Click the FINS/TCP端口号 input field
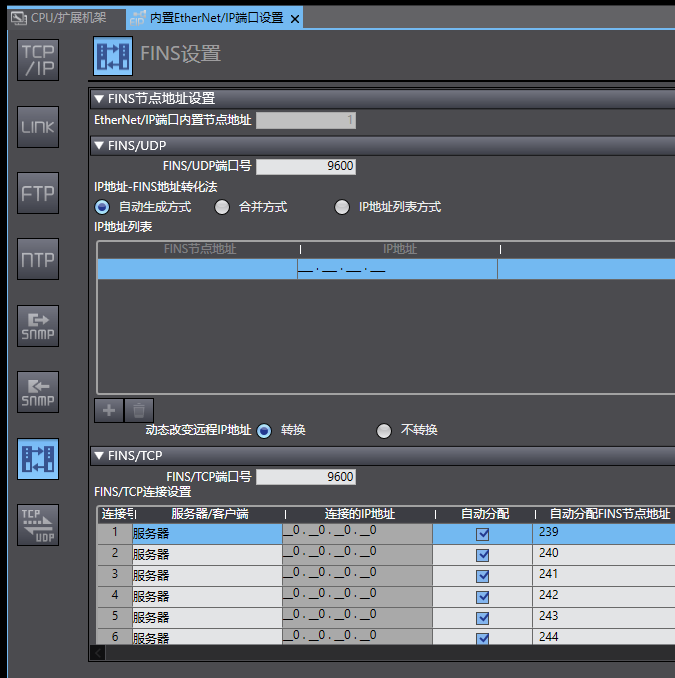The image size is (675, 678). pos(306,477)
